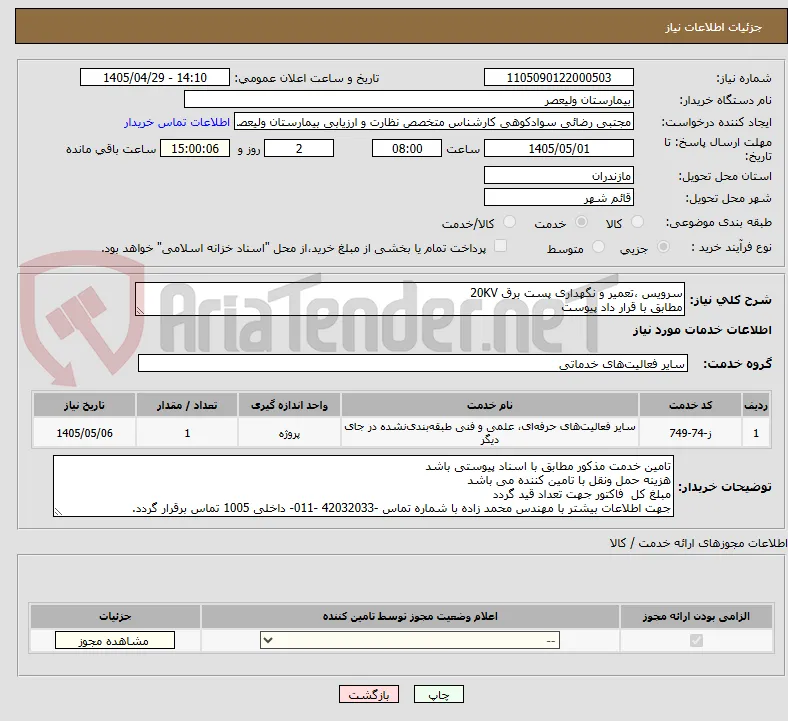Click the need number field 1105090122000503
788x721 pixels.
pyautogui.click(x=558, y=77)
